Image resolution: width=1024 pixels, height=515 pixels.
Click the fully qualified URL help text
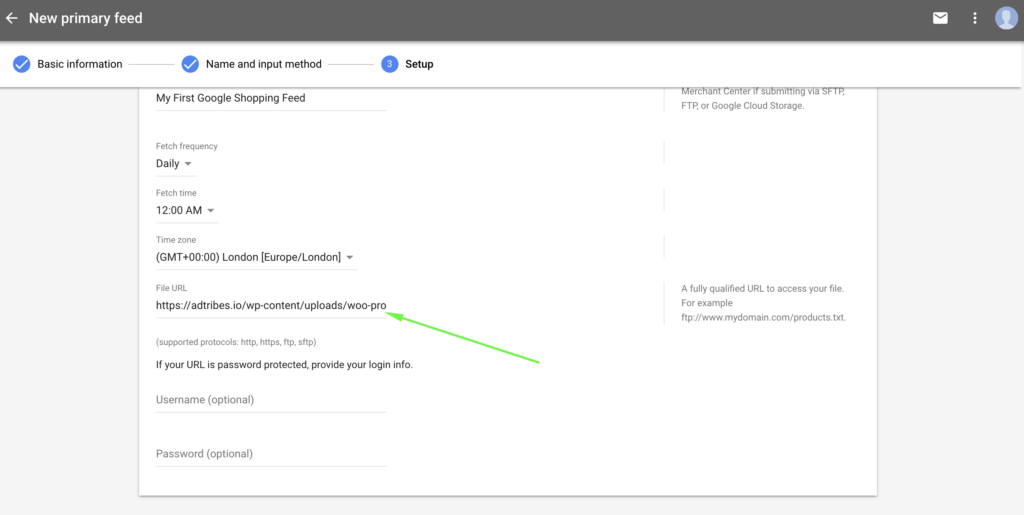tap(762, 288)
